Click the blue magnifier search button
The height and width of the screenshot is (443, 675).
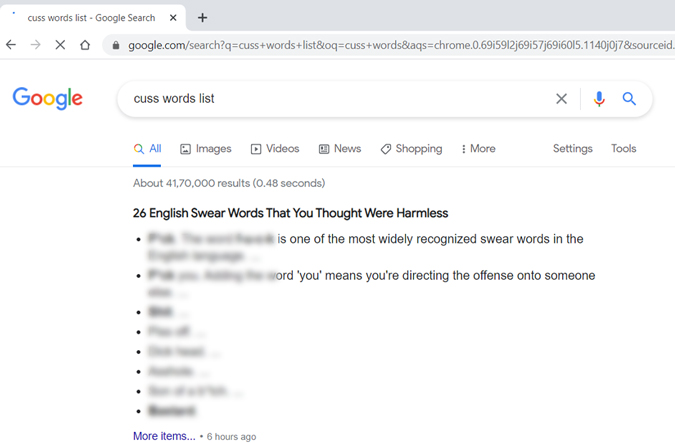(x=629, y=99)
